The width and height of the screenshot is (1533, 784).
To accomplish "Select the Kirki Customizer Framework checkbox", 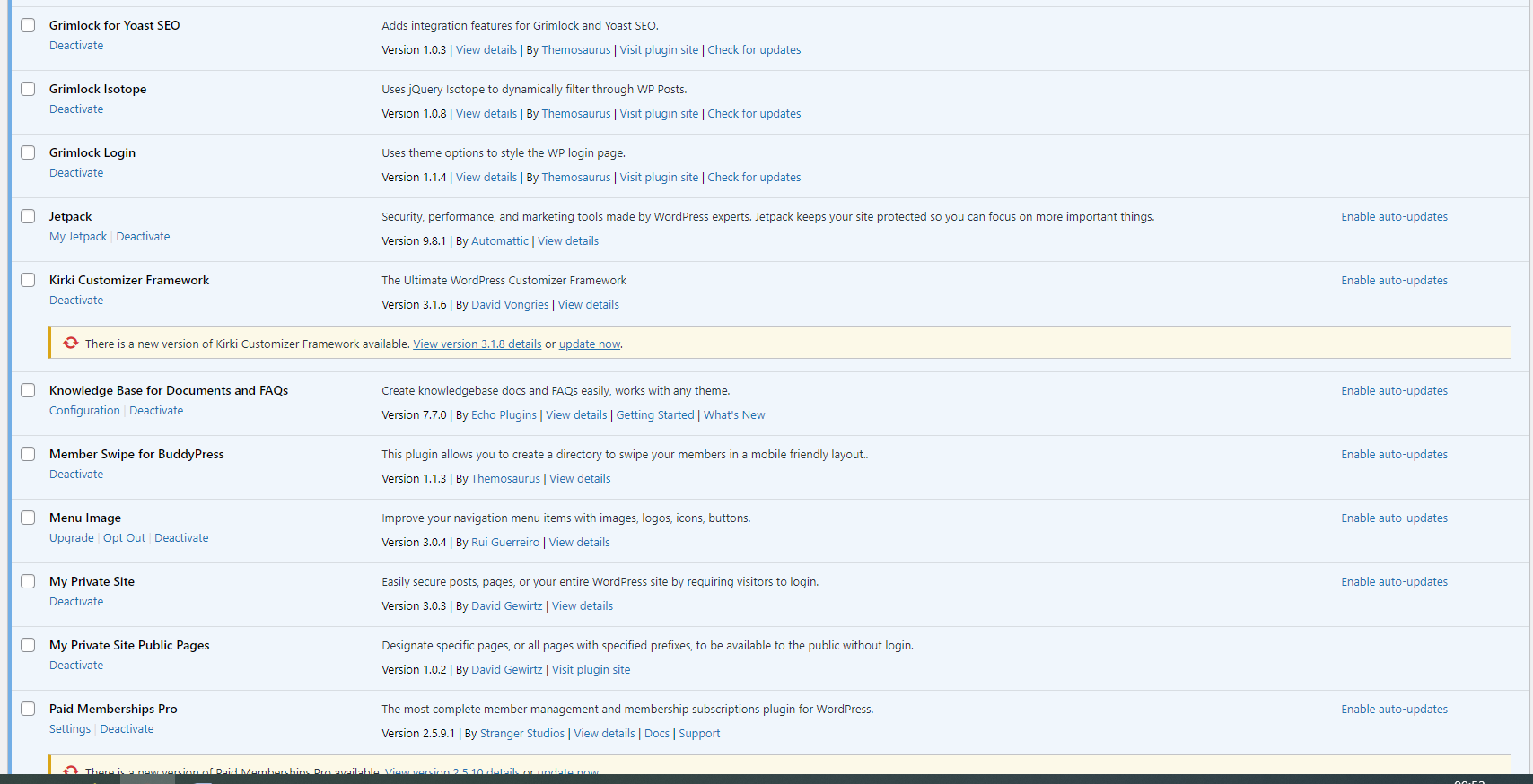I will click(x=28, y=280).
